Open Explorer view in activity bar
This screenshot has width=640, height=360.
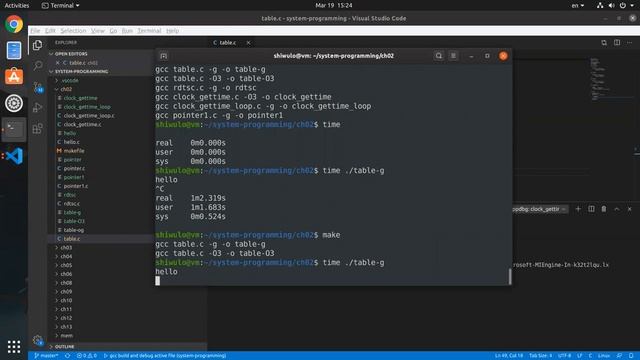38,45
